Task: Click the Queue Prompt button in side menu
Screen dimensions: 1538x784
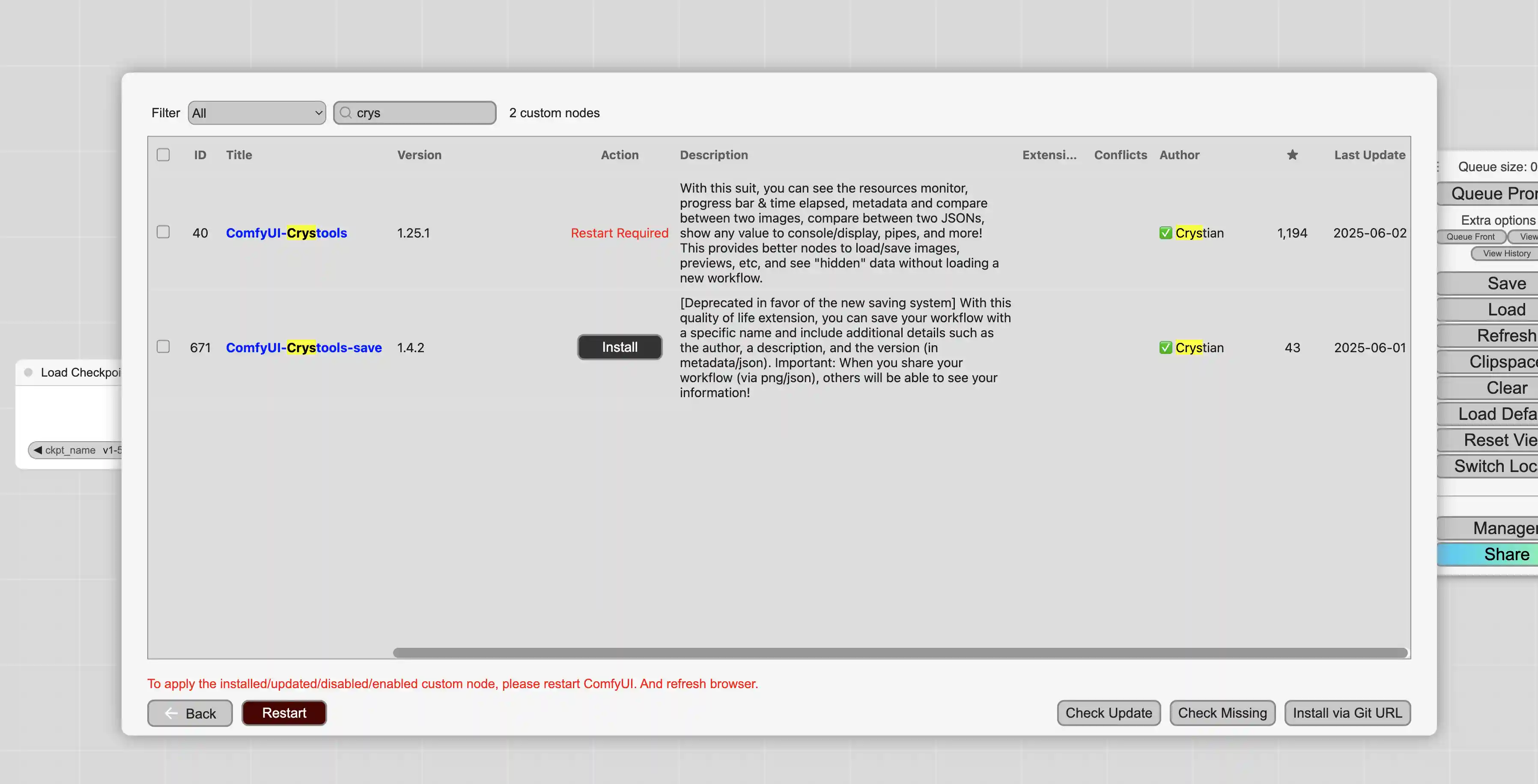Action: (1488, 193)
